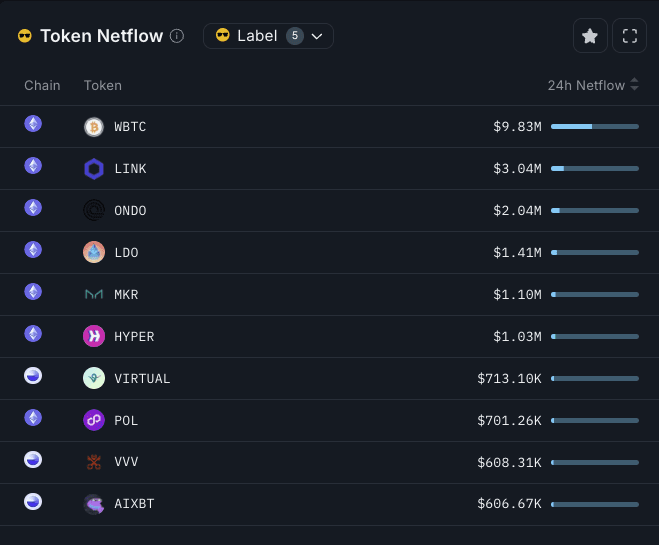Click the Token Netflow info icon
The height and width of the screenshot is (545, 659).
[x=177, y=36]
